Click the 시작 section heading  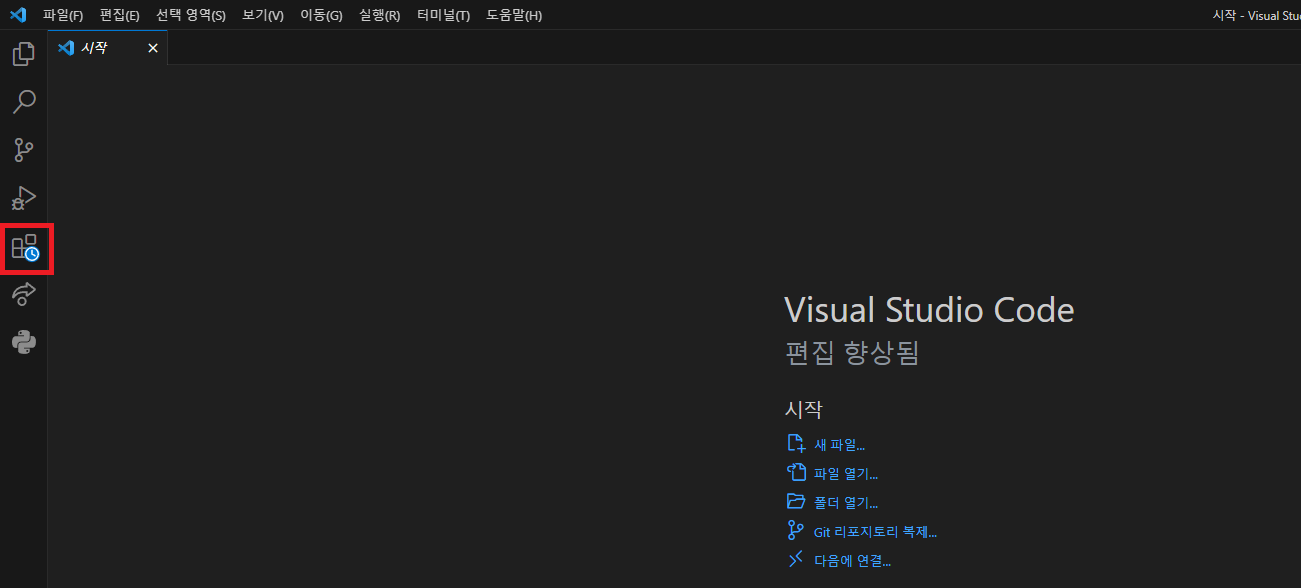pyautogui.click(x=804, y=409)
